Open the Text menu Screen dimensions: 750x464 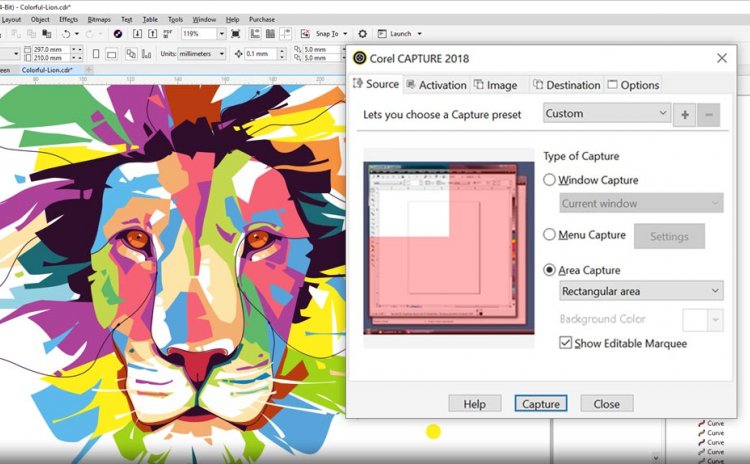[126, 20]
